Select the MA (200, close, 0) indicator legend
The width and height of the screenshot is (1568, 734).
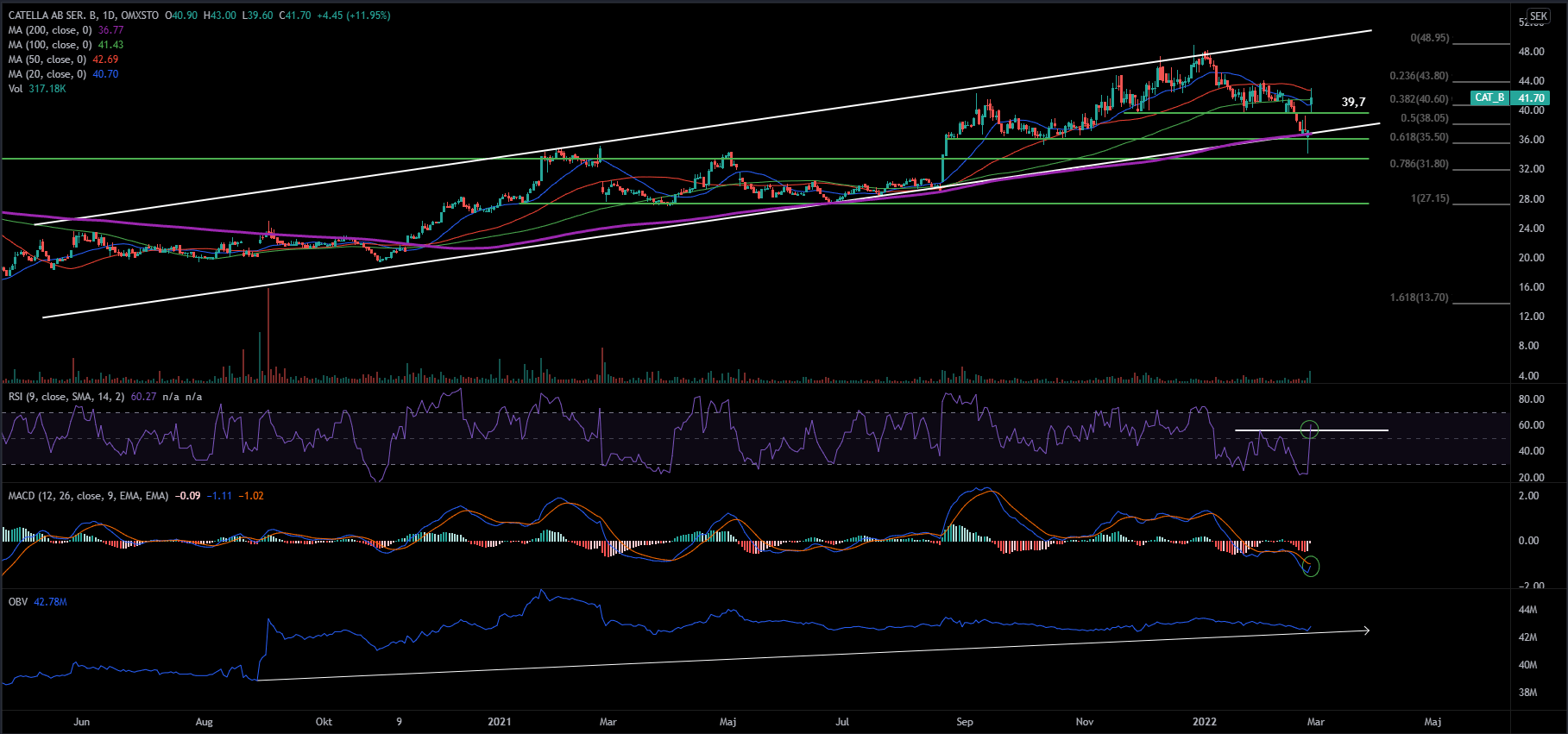(x=50, y=30)
